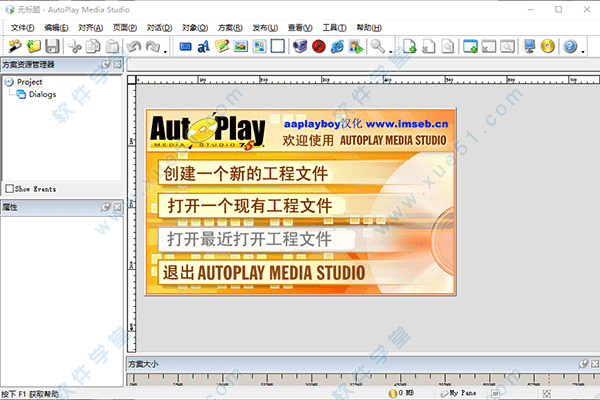Close the 方案大小 panel
Screen dimensions: 600x400
(x=595, y=364)
